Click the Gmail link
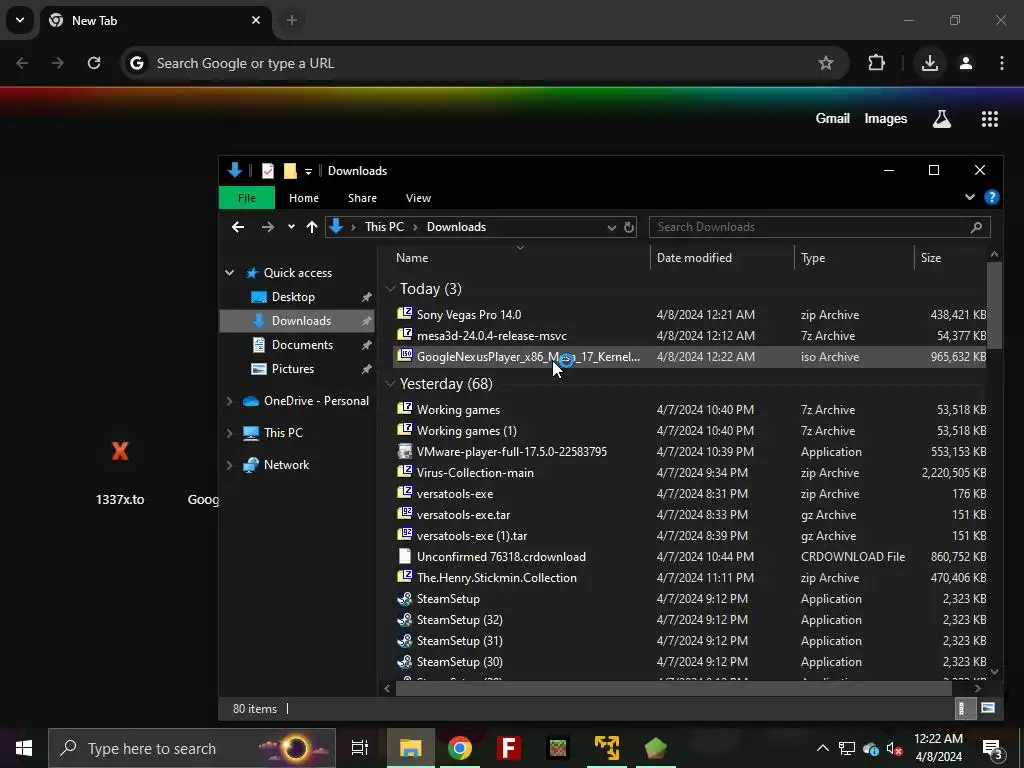 pos(833,118)
